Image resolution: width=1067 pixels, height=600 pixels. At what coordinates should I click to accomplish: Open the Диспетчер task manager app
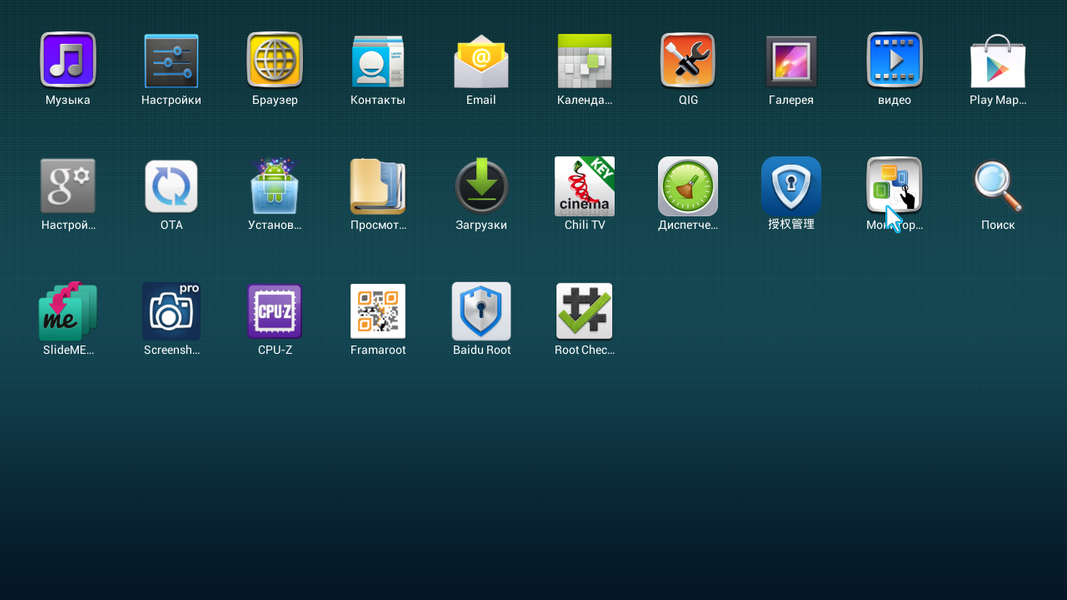pyautogui.click(x=688, y=187)
